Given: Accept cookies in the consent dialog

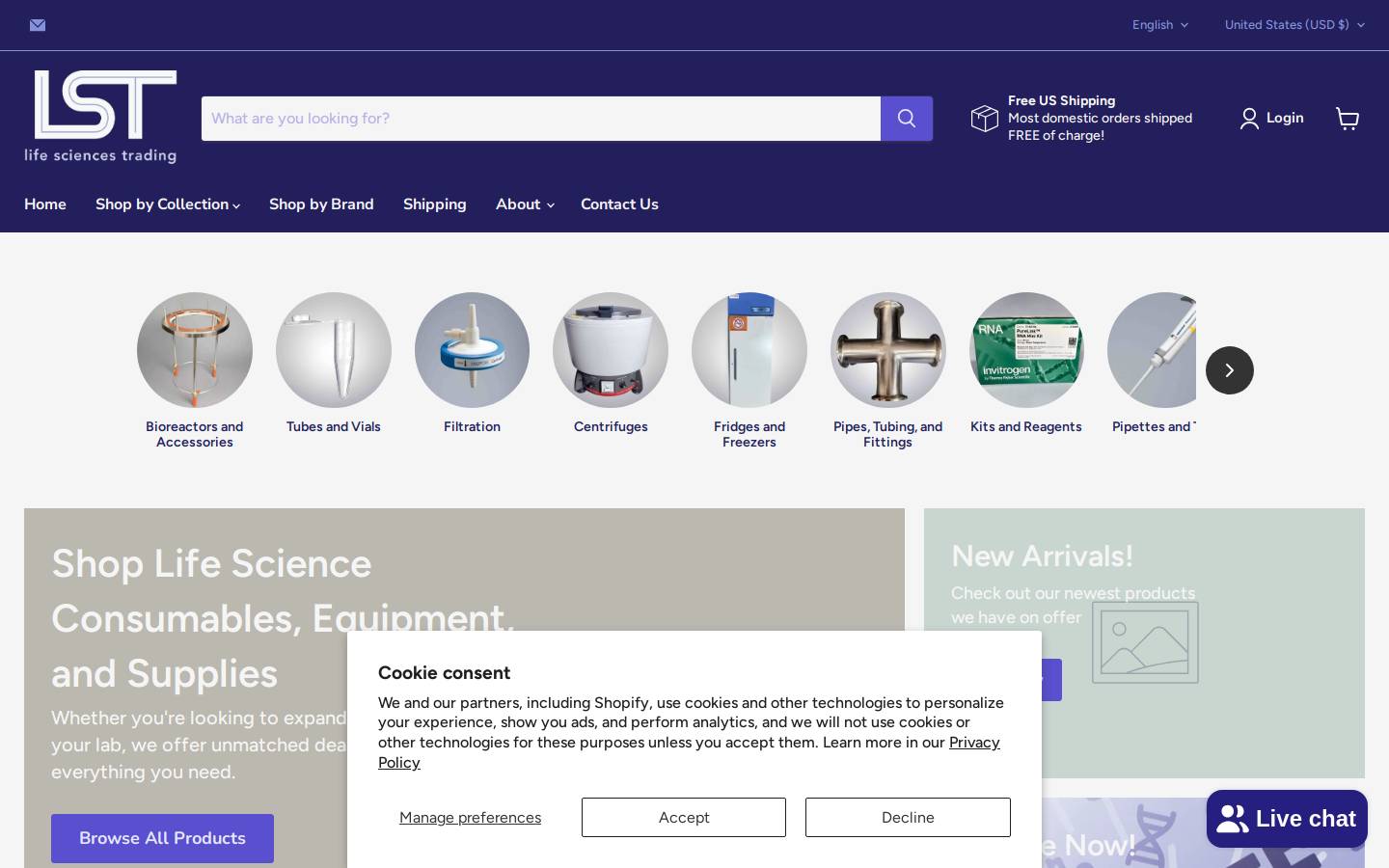Looking at the screenshot, I should click(684, 817).
